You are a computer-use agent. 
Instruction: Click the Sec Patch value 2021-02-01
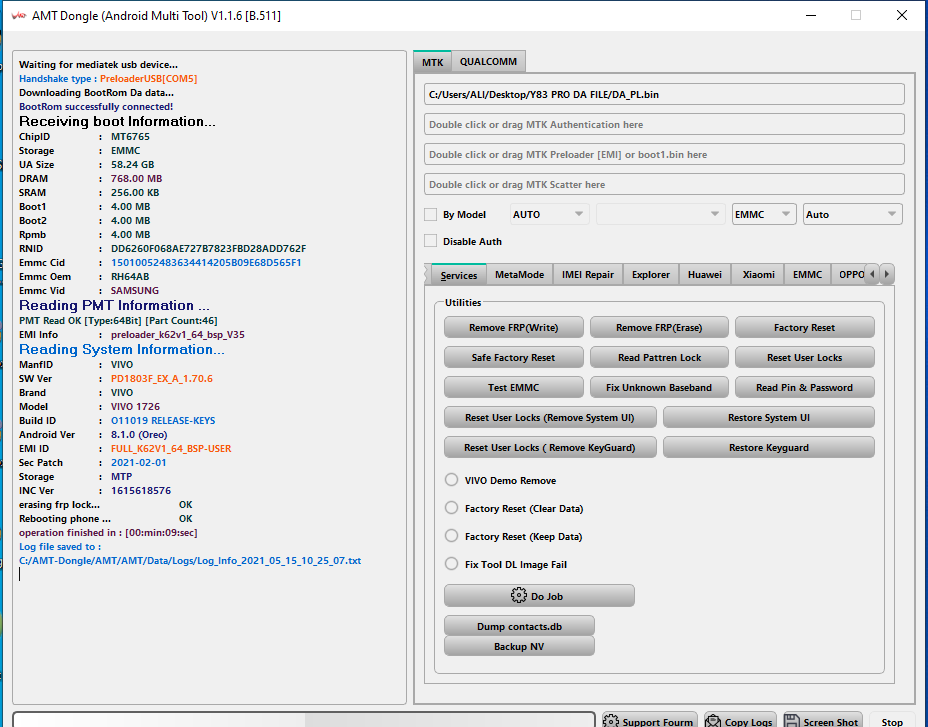pos(138,462)
